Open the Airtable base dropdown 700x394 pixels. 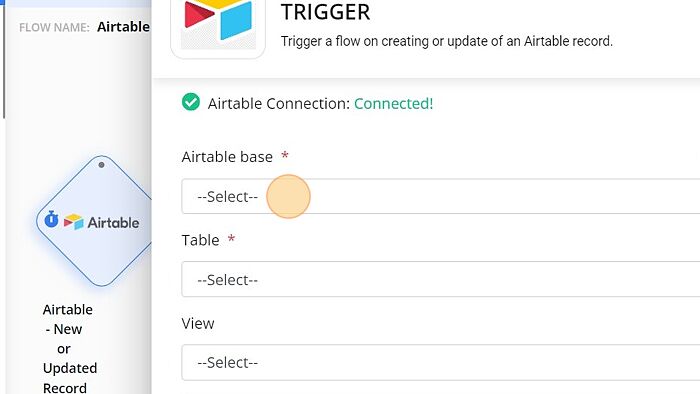tap(441, 196)
